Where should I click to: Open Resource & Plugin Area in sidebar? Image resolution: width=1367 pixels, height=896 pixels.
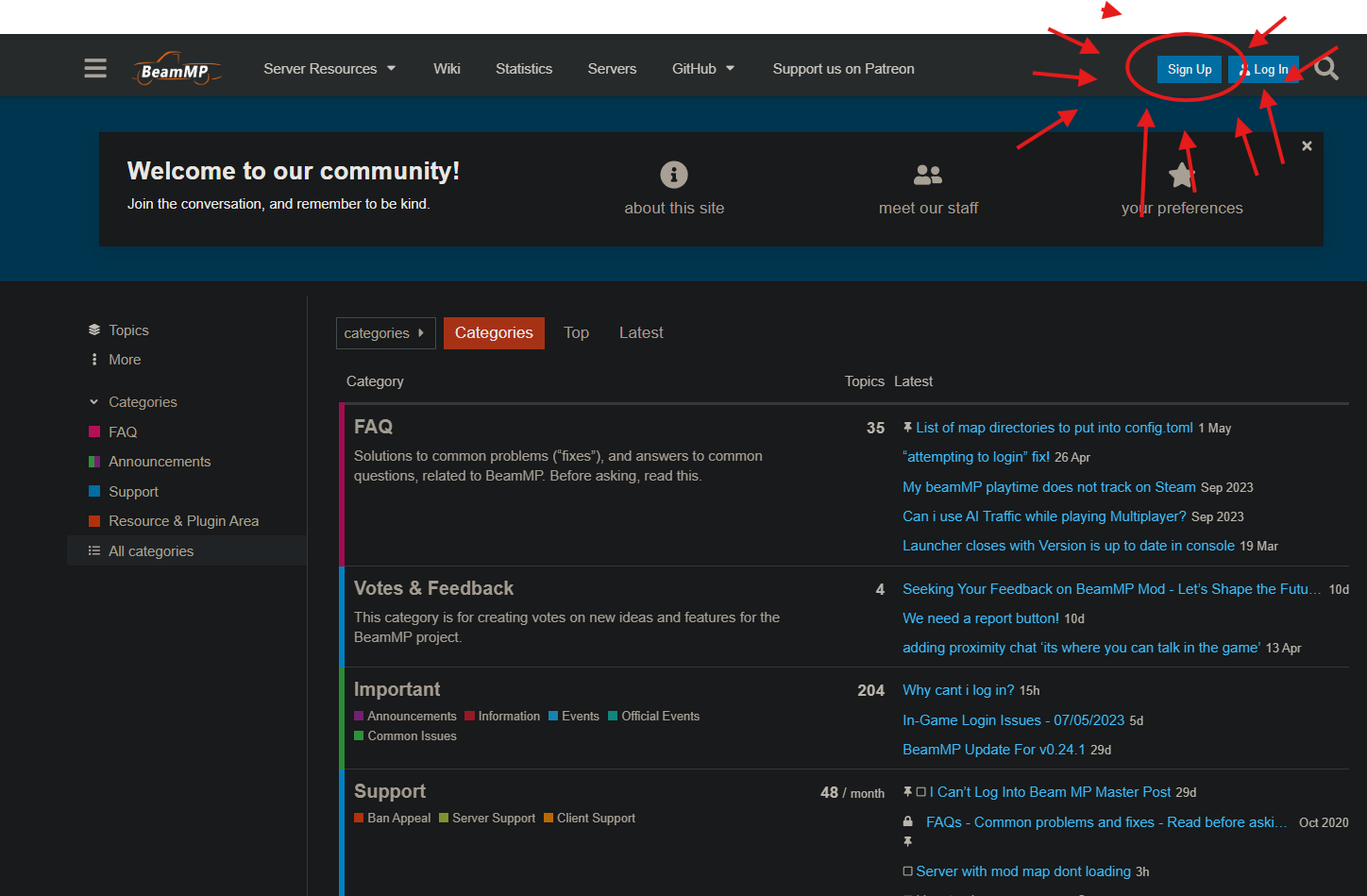(x=183, y=521)
